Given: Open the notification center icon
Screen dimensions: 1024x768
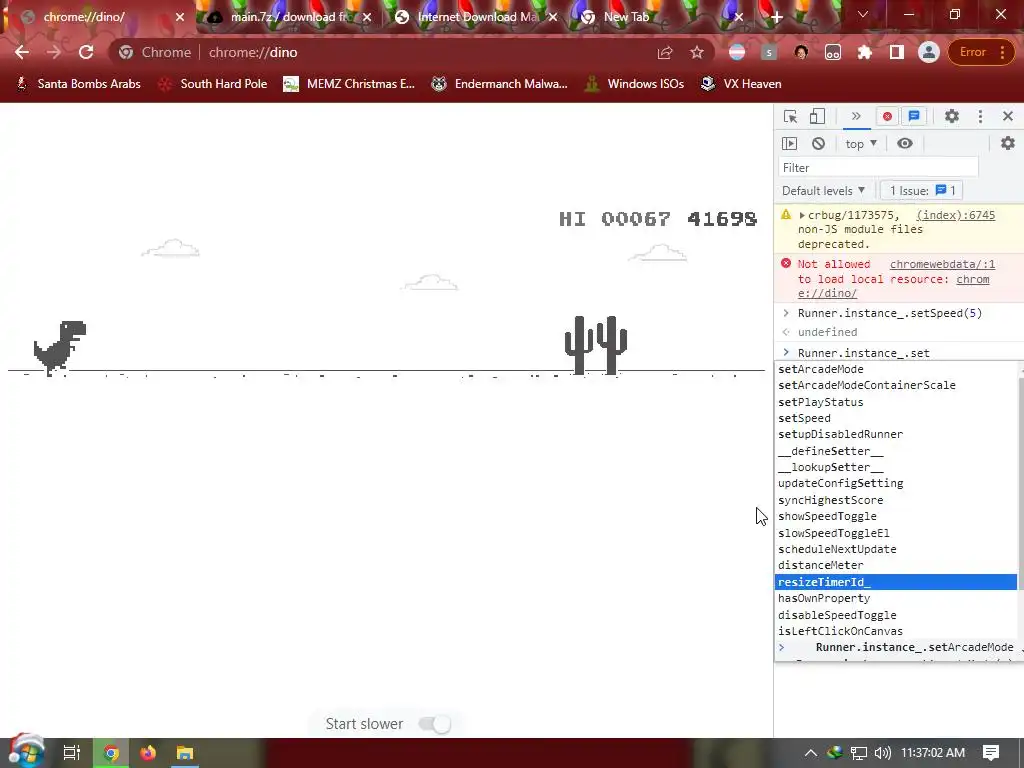Looking at the screenshot, I should coord(991,753).
